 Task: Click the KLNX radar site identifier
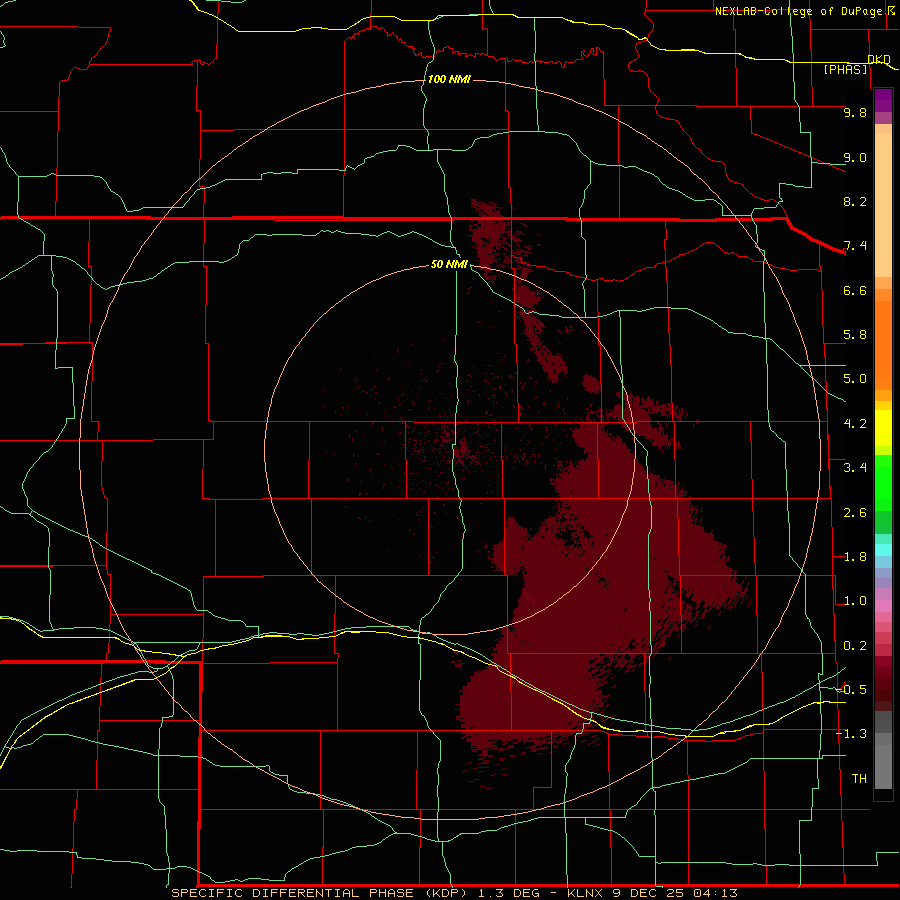(x=585, y=893)
